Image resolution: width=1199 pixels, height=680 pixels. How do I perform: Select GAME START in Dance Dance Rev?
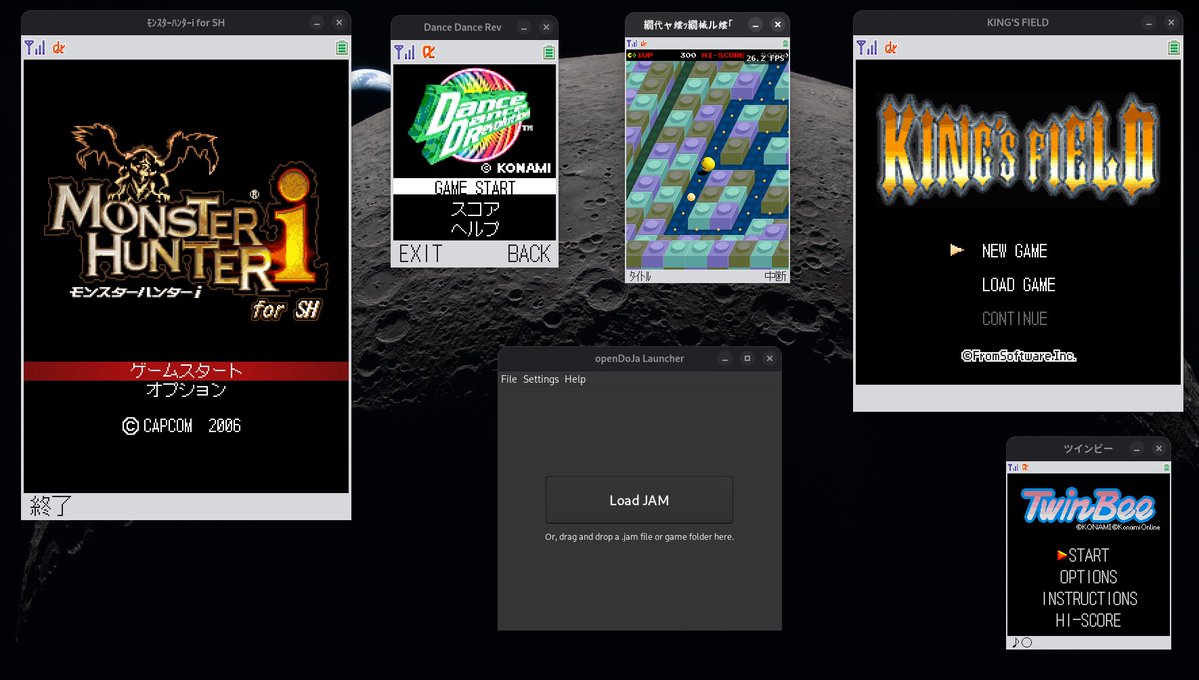click(475, 187)
